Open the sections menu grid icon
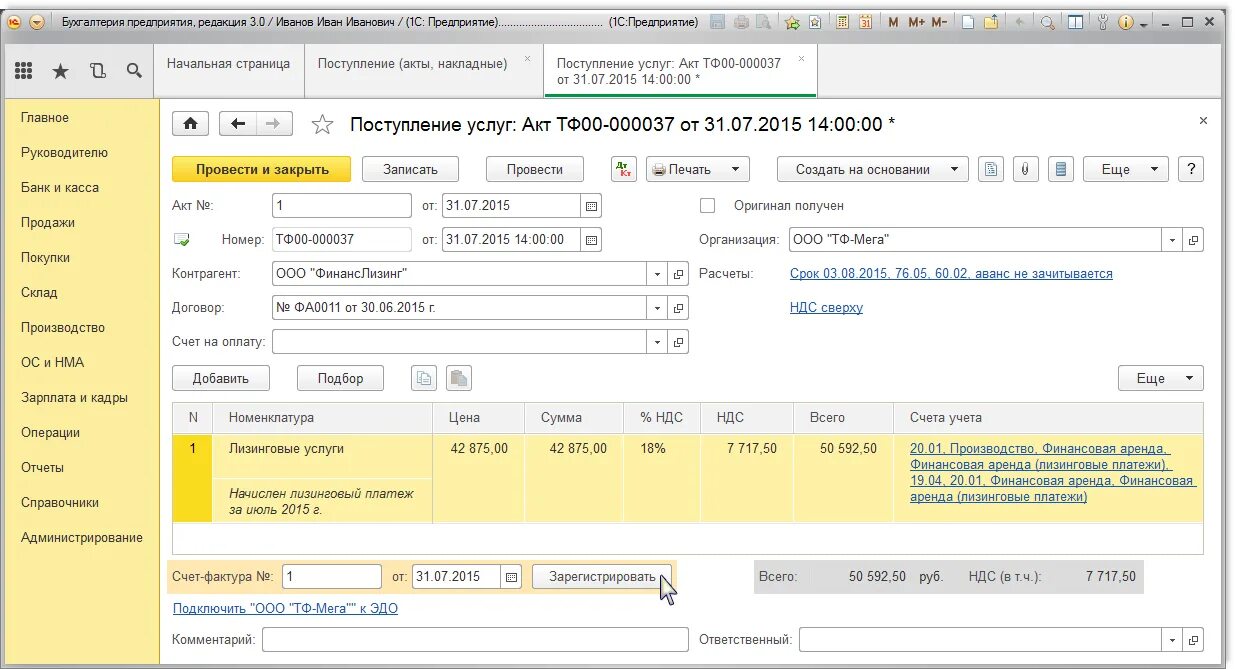Screen dimensions: 1235x669 click(24, 70)
